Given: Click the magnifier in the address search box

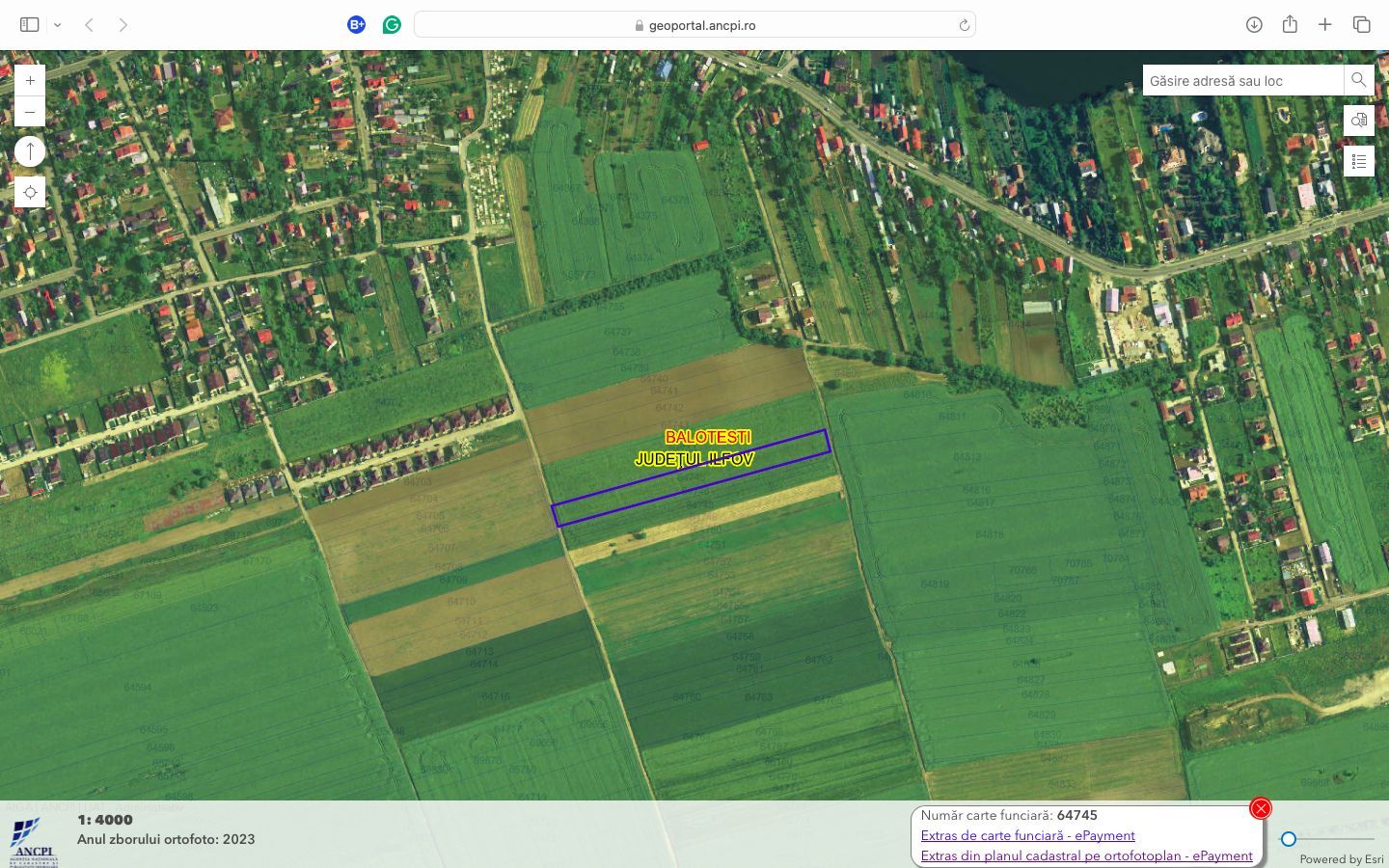Looking at the screenshot, I should point(1358,80).
